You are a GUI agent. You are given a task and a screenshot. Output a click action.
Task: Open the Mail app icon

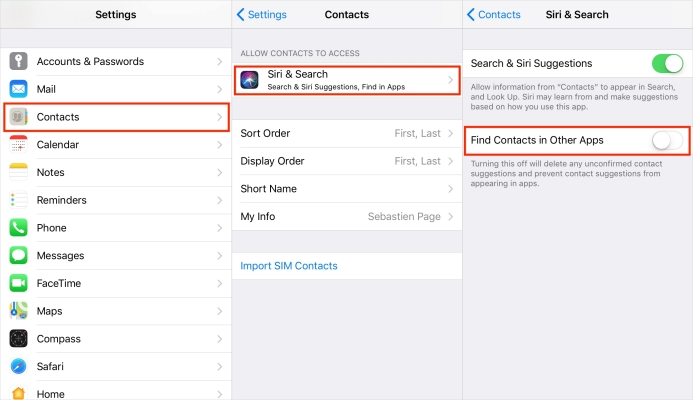(19, 89)
